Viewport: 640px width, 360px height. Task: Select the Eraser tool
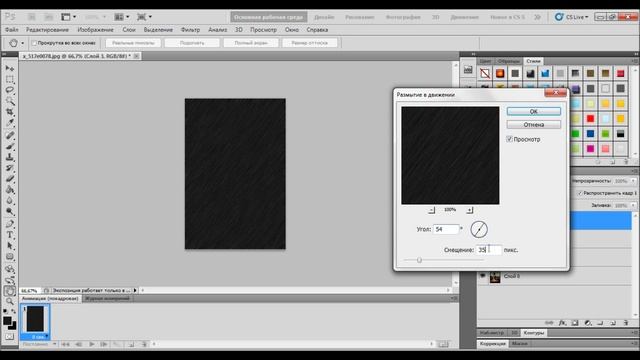[10, 179]
